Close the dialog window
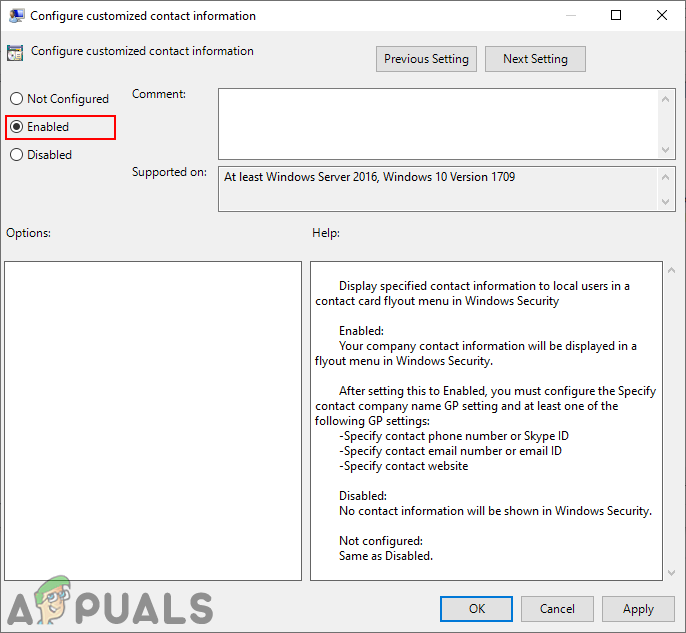This screenshot has width=686, height=633. [x=662, y=15]
